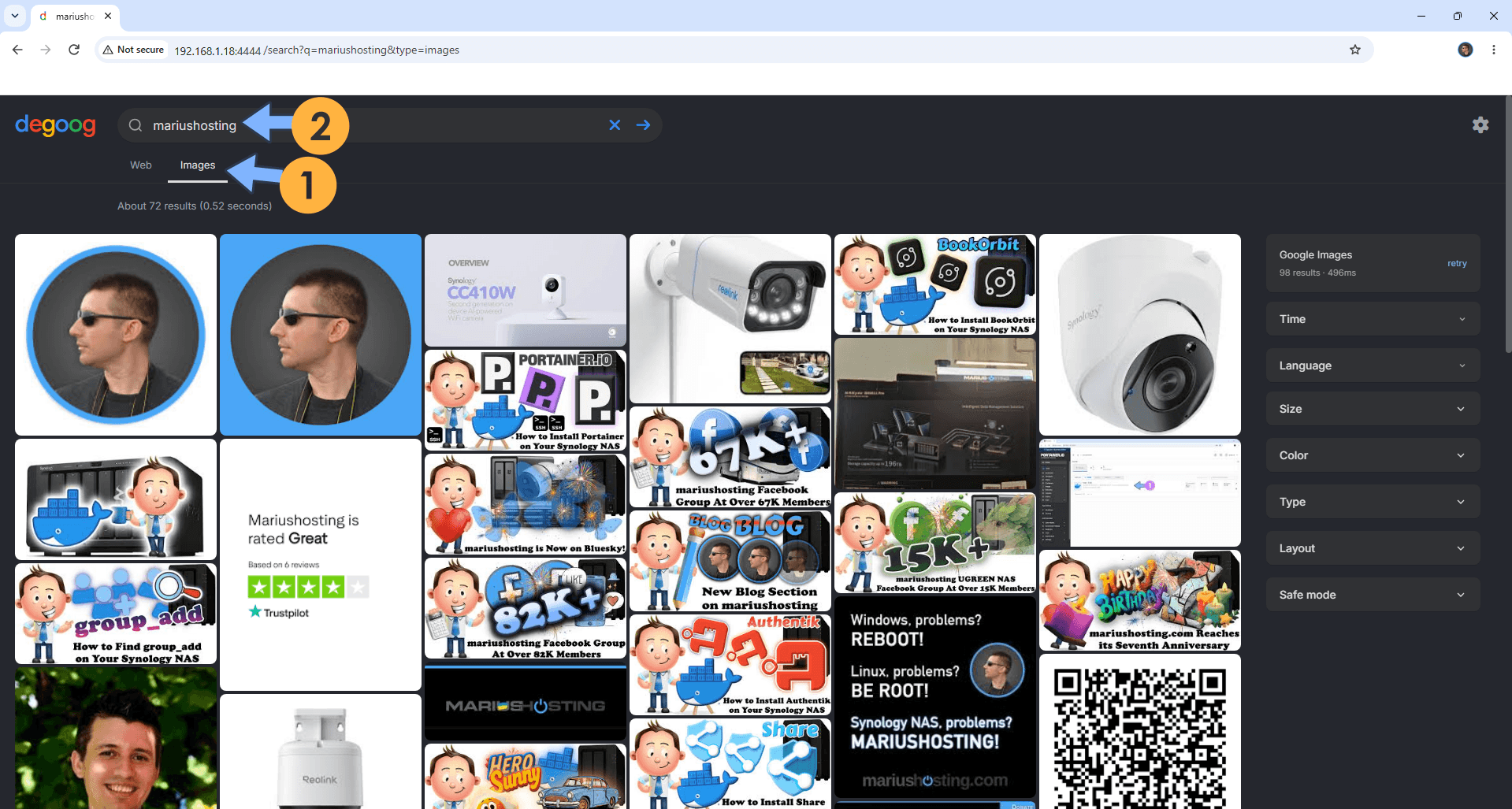Switch to the Web tab
Viewport: 1512px width, 809px height.
pyautogui.click(x=141, y=165)
